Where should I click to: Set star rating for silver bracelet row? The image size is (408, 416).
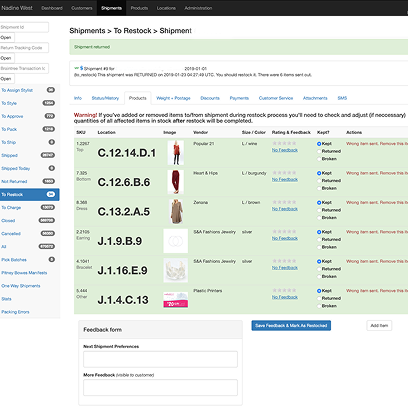[x=284, y=261]
